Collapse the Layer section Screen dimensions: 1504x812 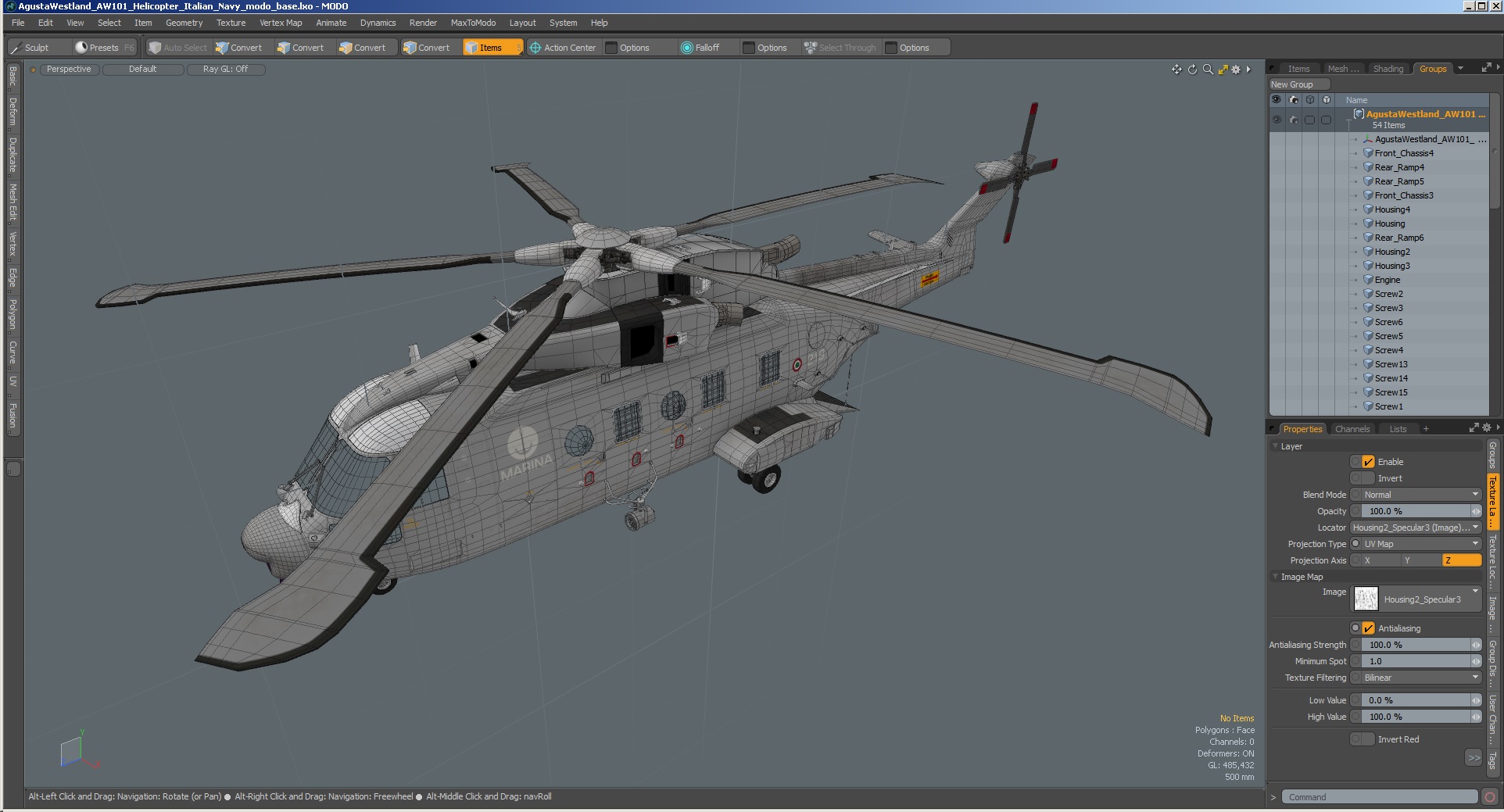click(x=1276, y=446)
